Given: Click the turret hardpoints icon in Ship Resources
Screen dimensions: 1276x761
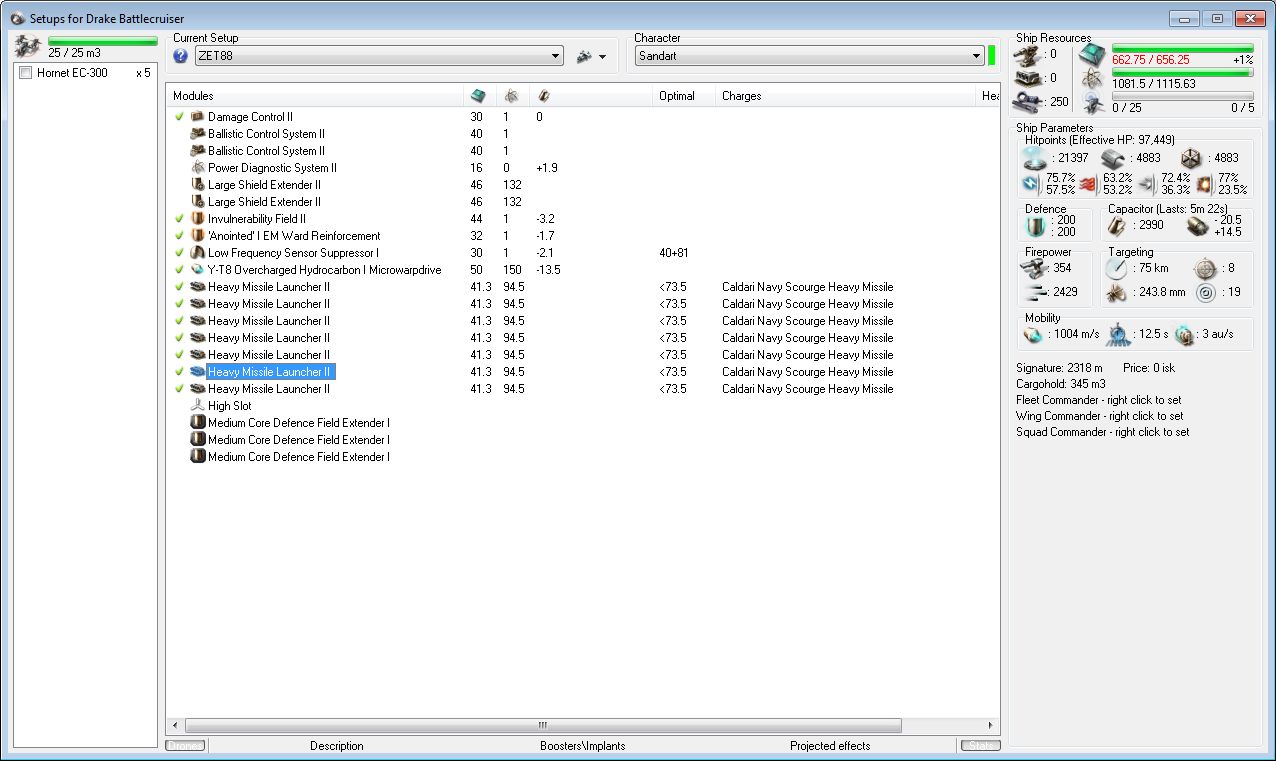Looking at the screenshot, I should point(1029,55).
